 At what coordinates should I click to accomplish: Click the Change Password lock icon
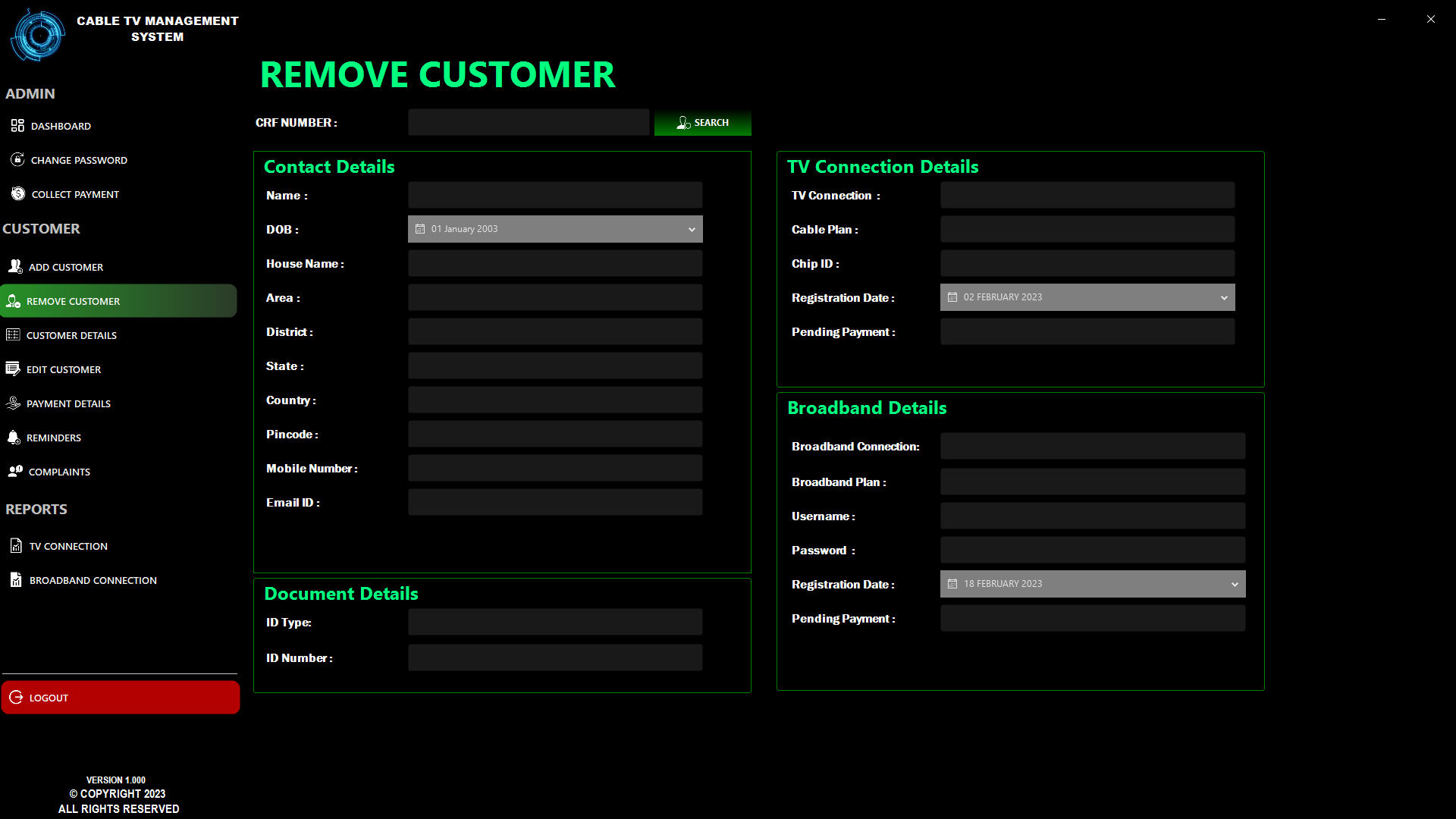(17, 159)
